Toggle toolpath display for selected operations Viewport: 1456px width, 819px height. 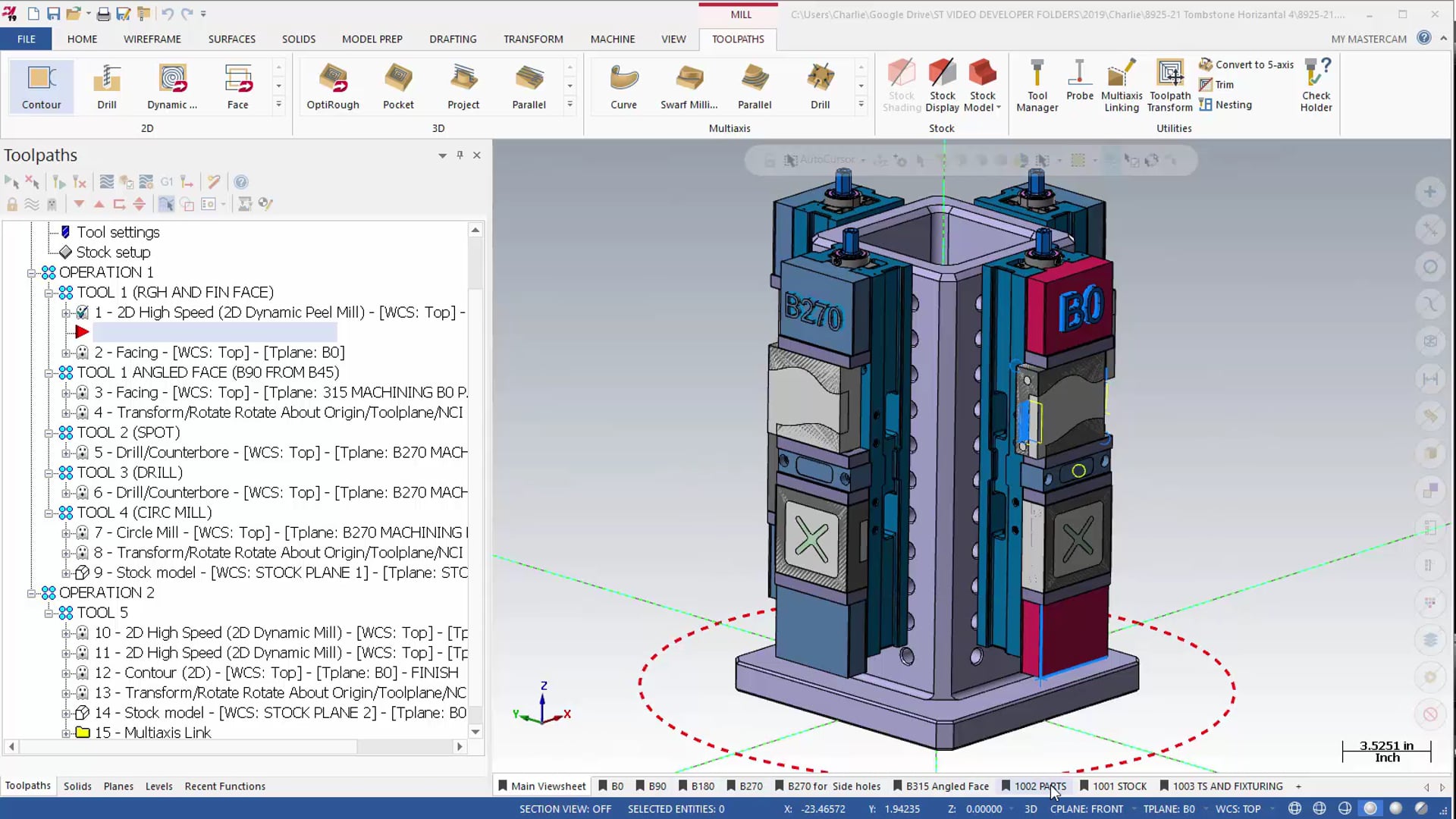(x=31, y=204)
